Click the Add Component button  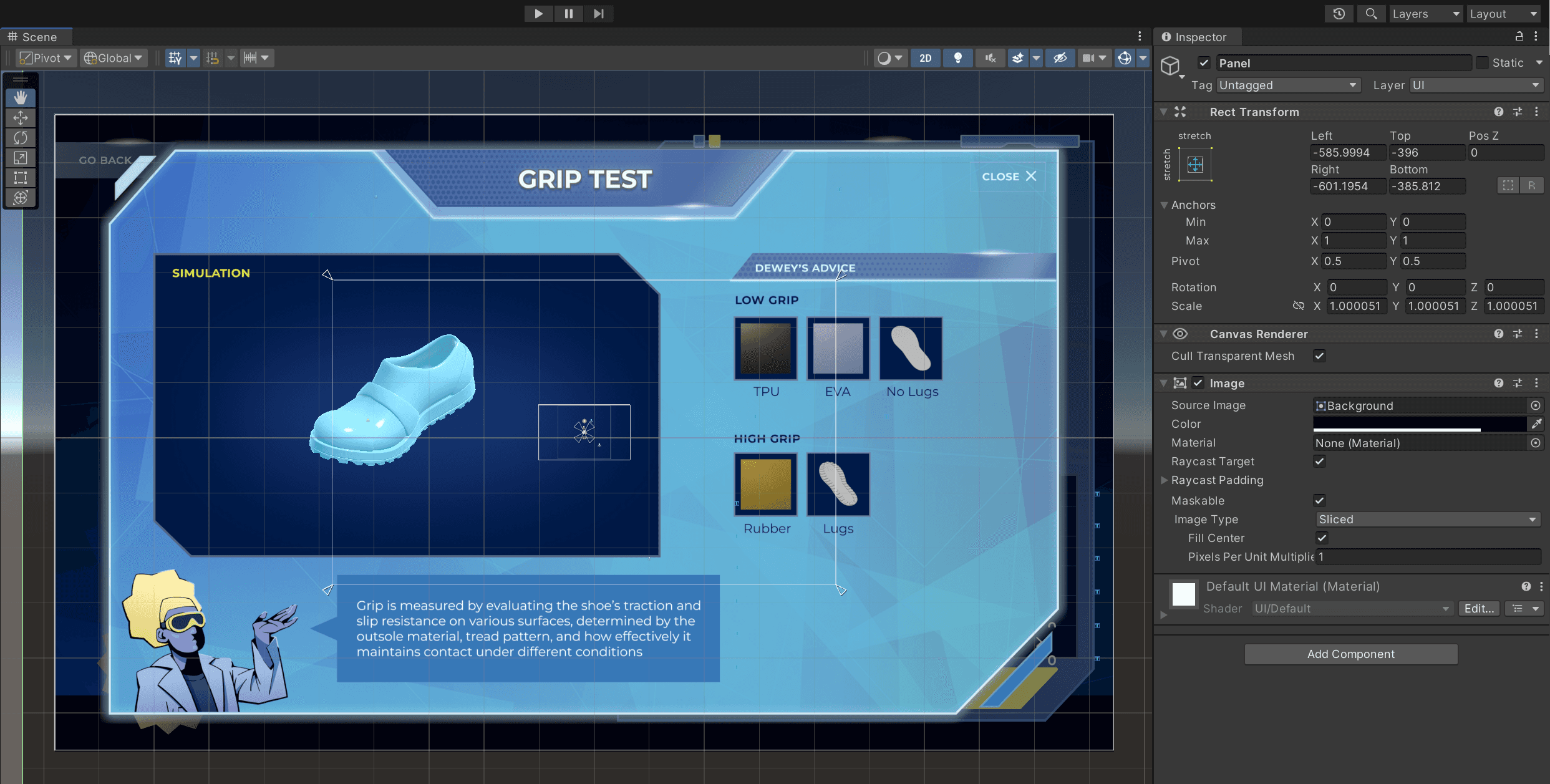pyautogui.click(x=1350, y=654)
